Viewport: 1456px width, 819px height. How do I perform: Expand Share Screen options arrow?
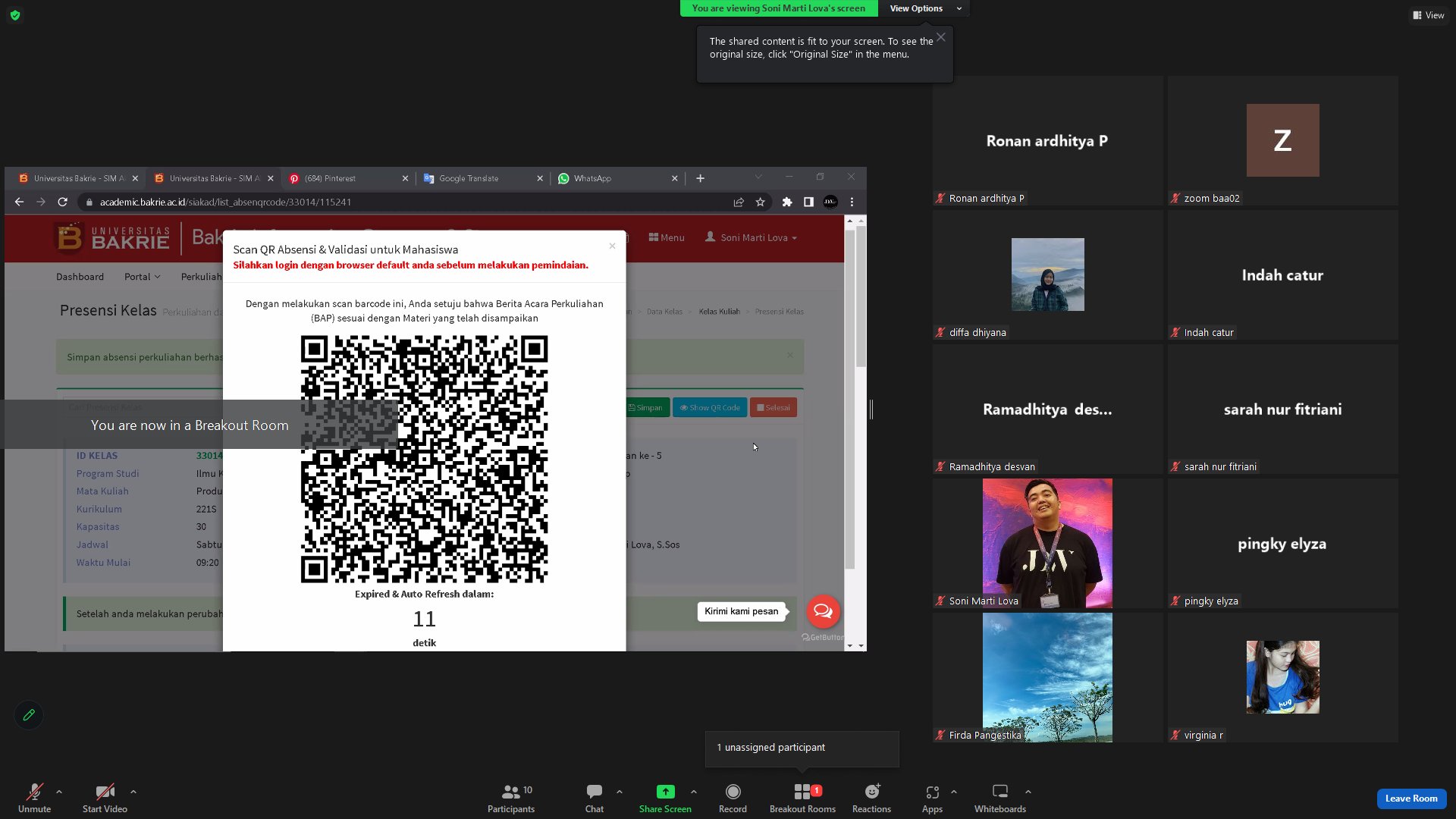(x=694, y=792)
